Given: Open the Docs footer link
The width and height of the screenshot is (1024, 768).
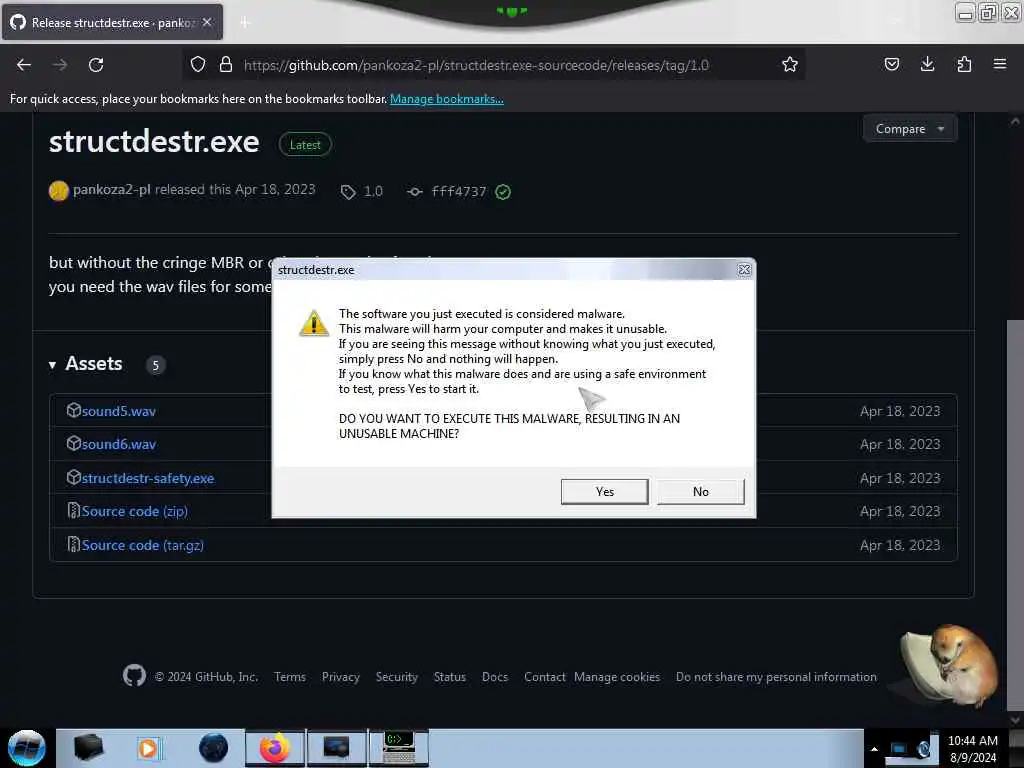Looking at the screenshot, I should (x=494, y=677).
